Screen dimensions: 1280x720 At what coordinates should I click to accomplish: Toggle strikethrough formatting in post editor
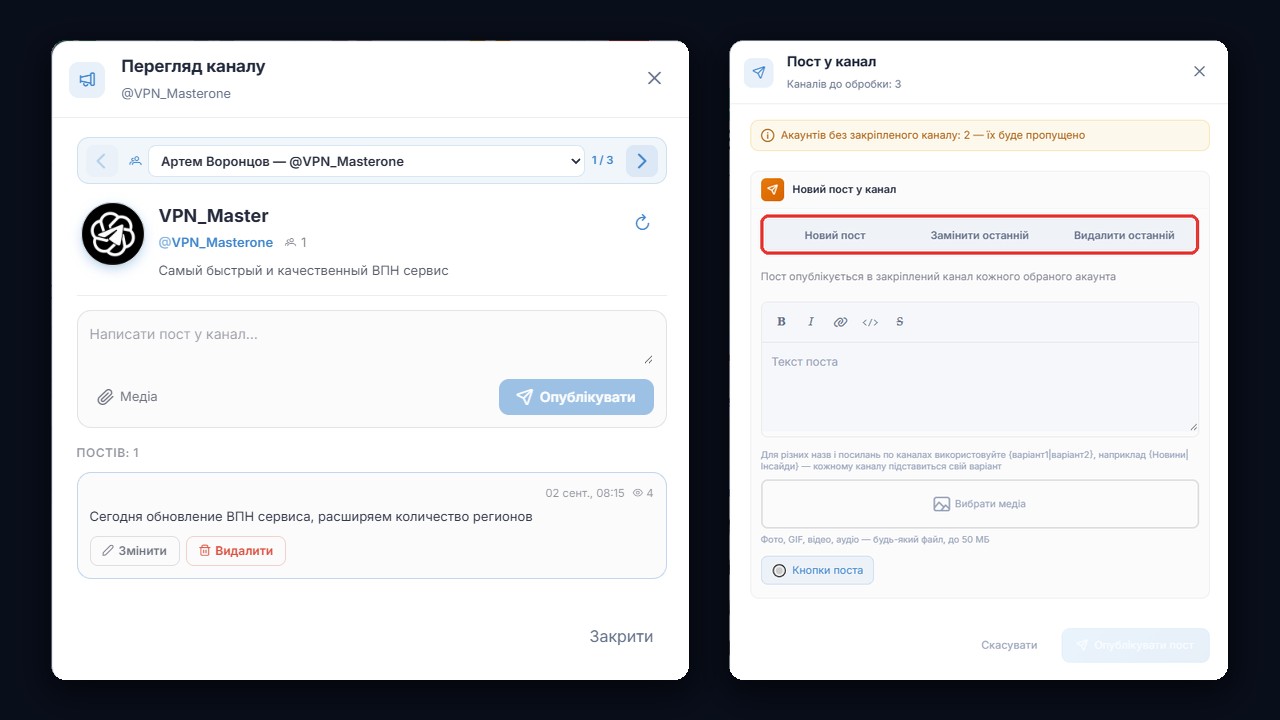[900, 322]
